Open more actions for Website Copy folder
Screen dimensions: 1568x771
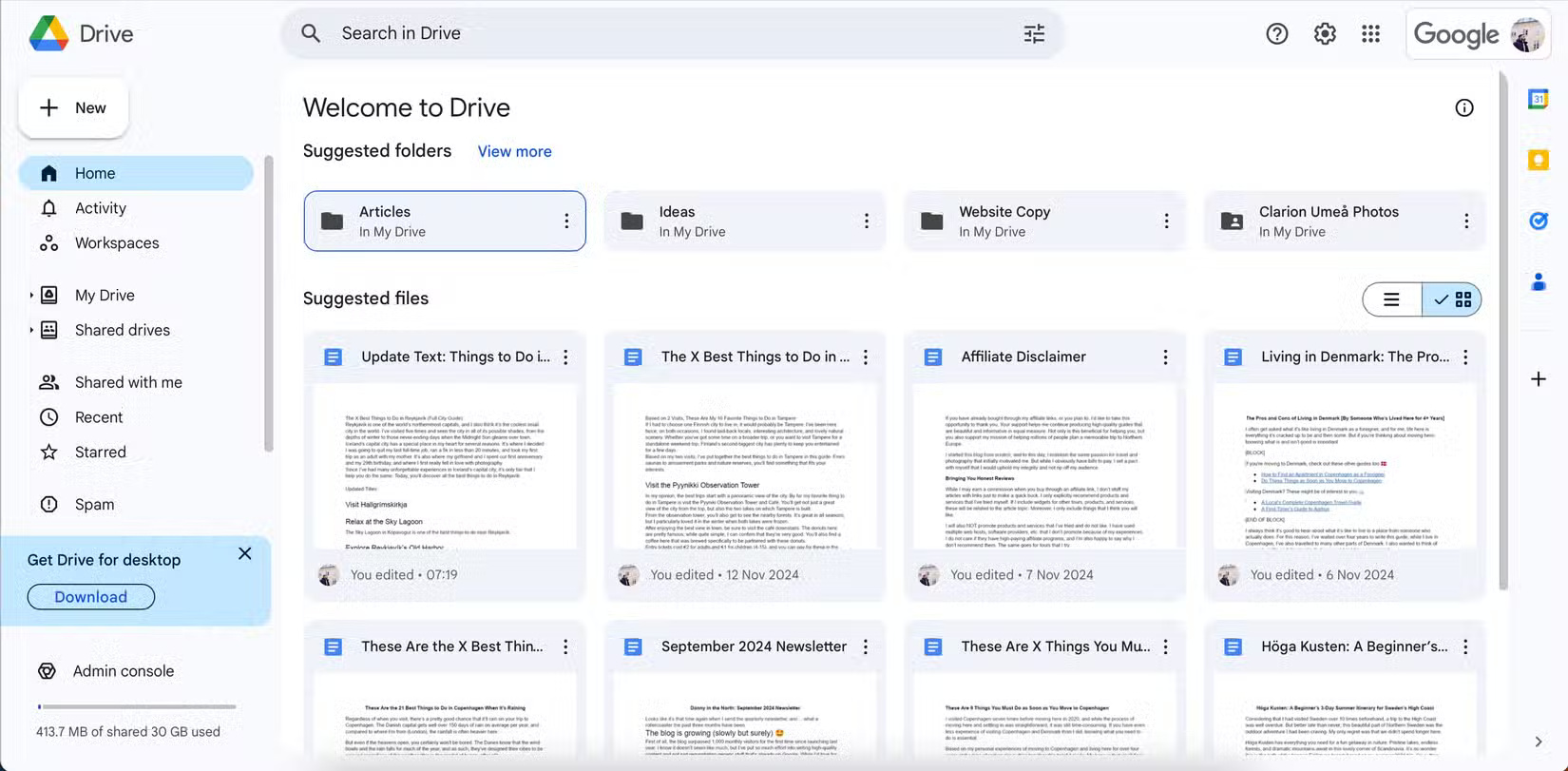tap(1166, 221)
